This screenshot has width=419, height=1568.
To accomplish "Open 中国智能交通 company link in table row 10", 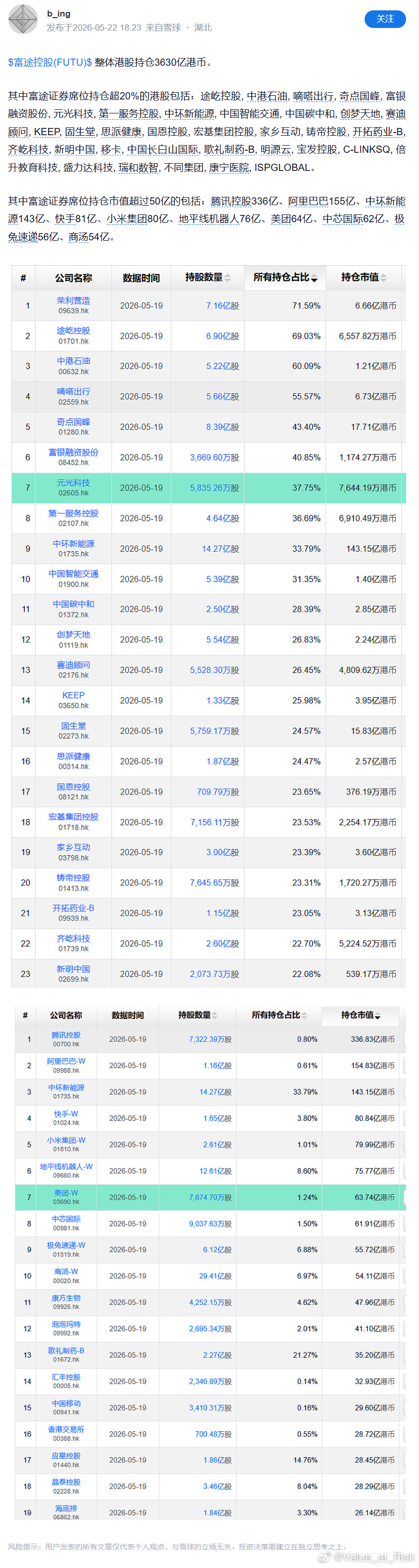I will [74, 573].
